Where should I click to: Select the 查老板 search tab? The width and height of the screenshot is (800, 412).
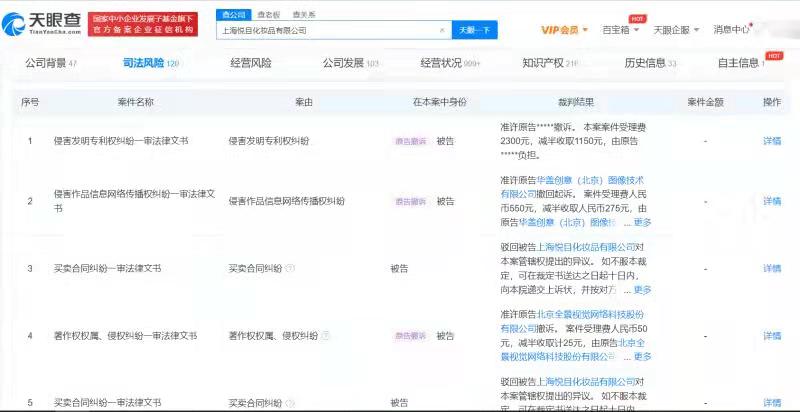coord(268,15)
